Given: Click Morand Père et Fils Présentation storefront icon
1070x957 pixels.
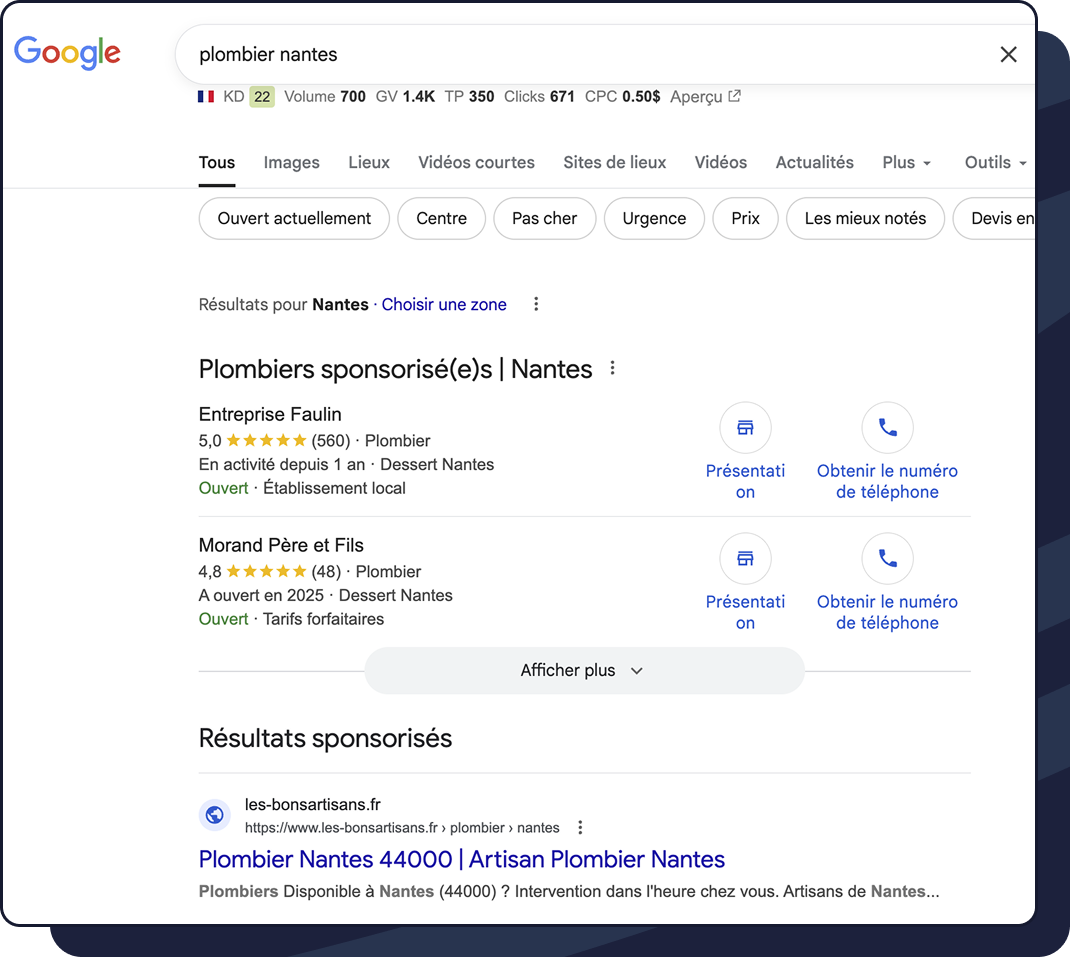Looking at the screenshot, I should pos(745,558).
